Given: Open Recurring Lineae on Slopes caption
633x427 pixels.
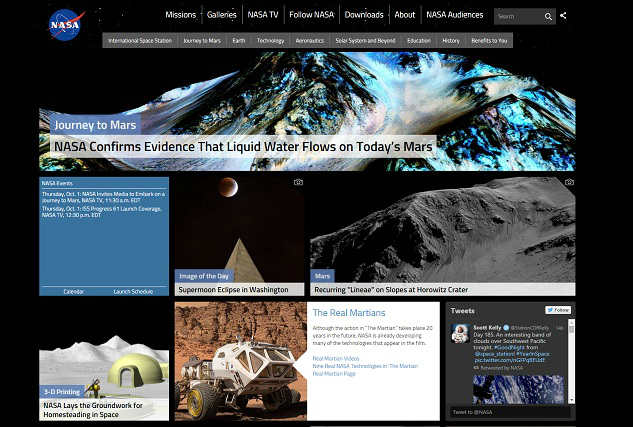Looking at the screenshot, I should pos(443,289).
